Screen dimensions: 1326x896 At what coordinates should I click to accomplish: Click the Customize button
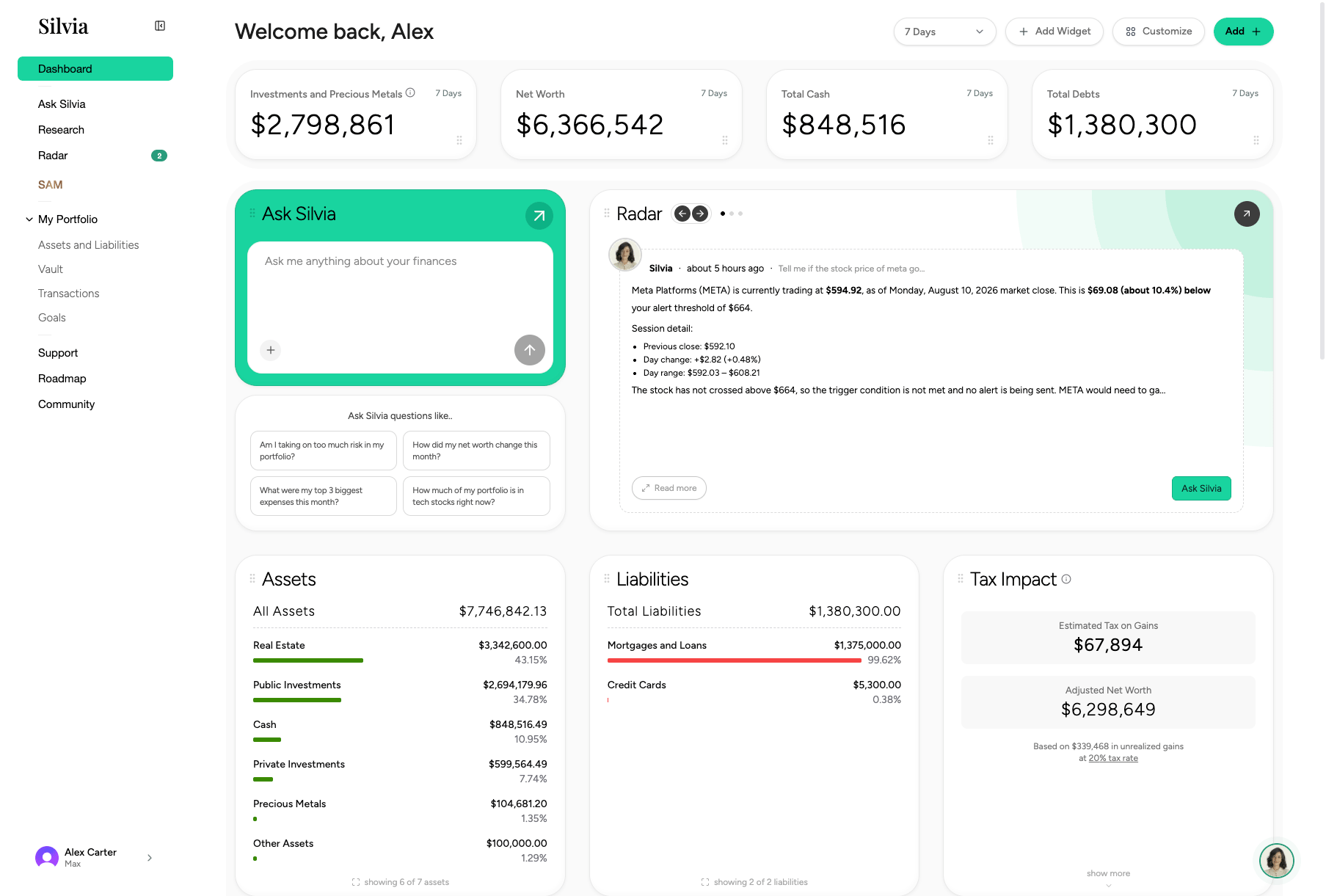1159,32
